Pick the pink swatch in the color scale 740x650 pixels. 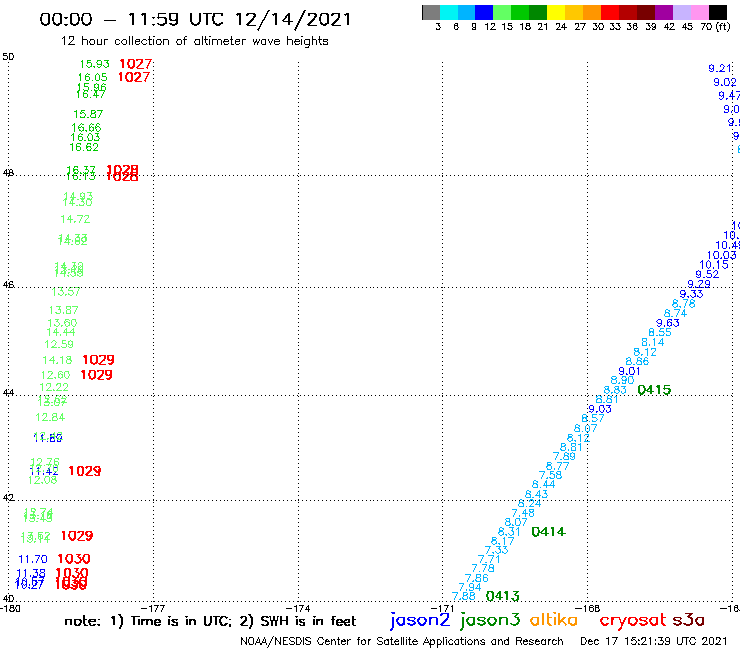click(699, 12)
